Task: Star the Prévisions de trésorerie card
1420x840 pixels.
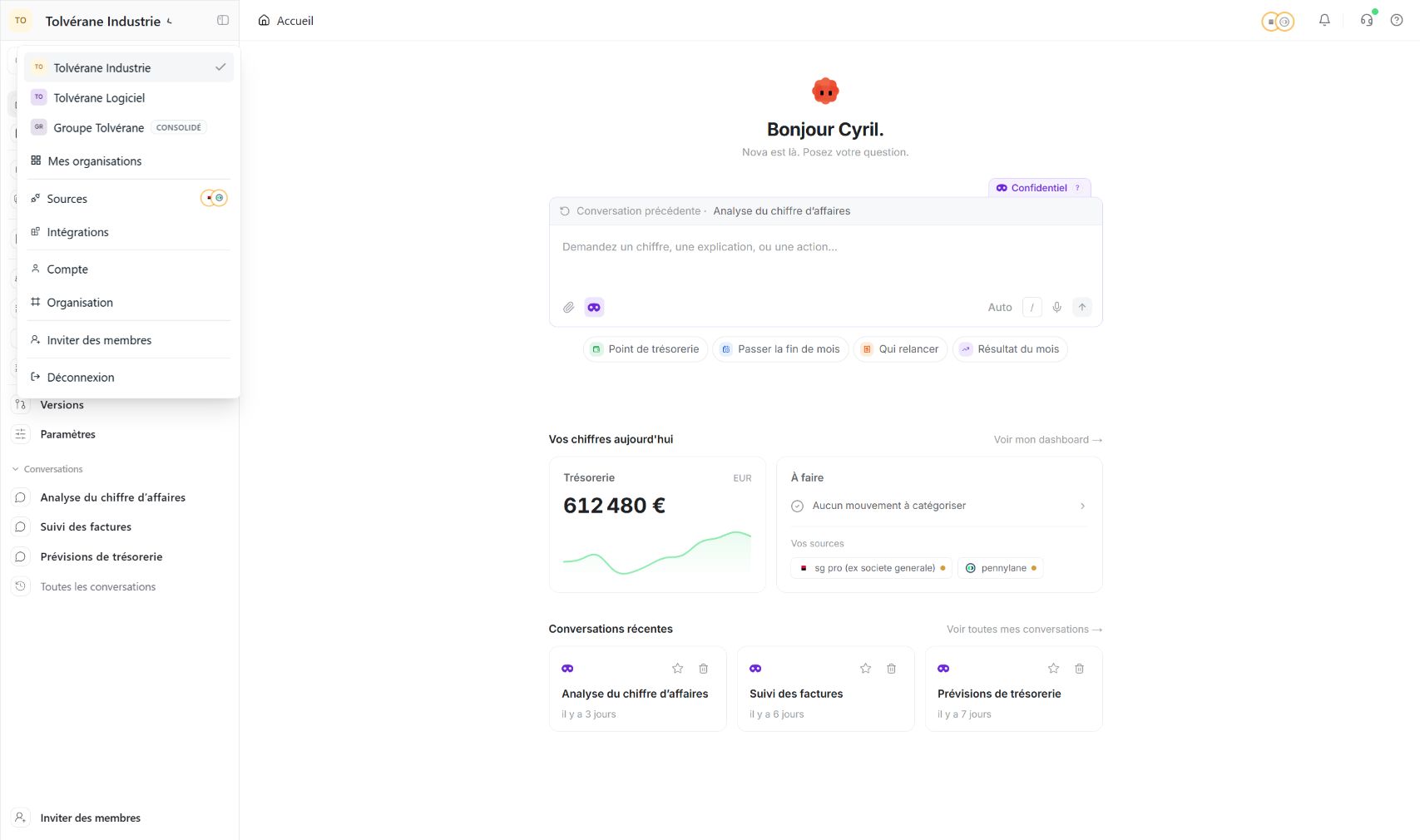Action: tap(1053, 669)
